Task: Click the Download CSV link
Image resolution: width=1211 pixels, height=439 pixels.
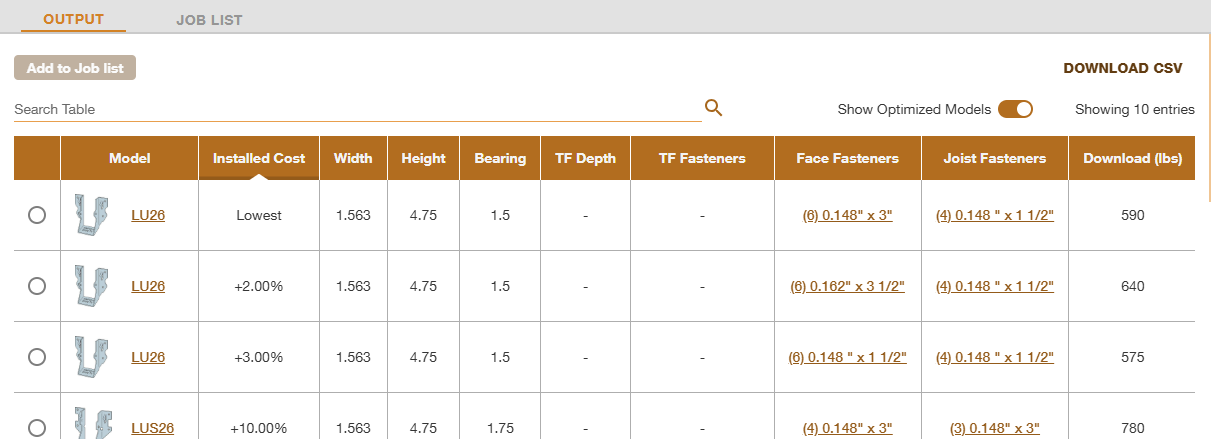Action: pos(1122,68)
